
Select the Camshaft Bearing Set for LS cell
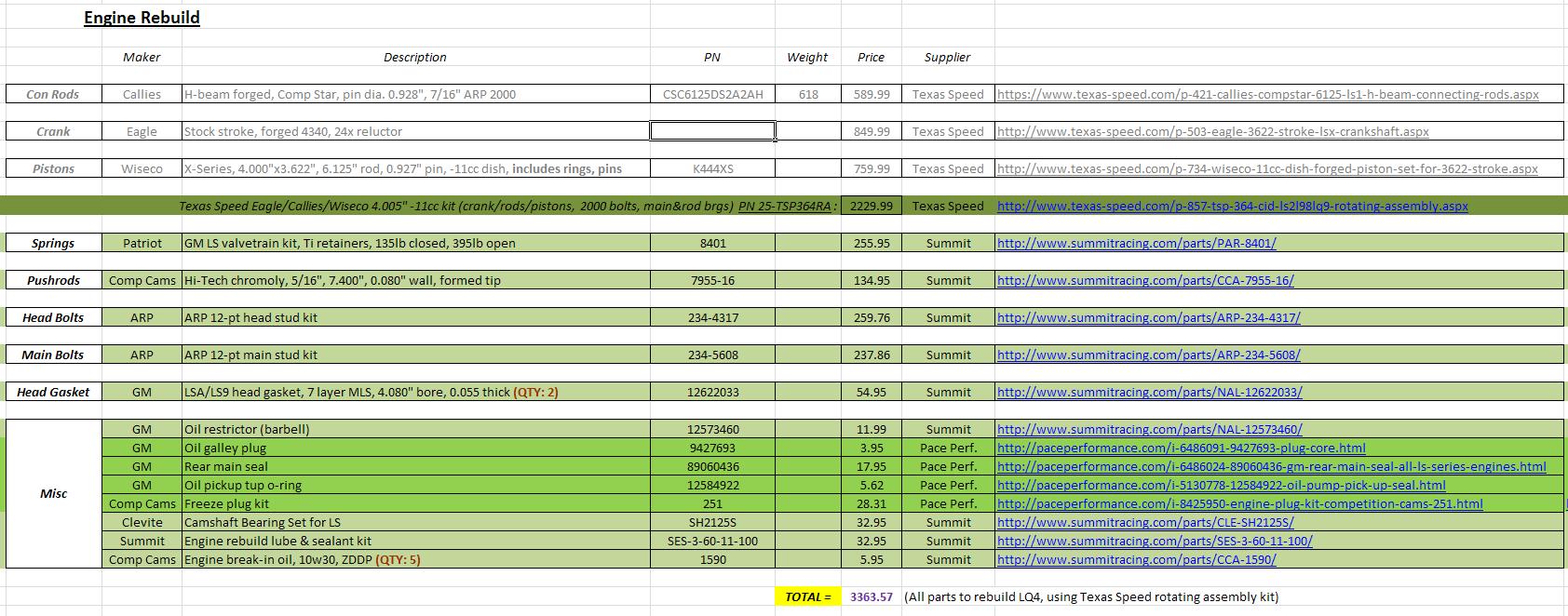[415, 522]
